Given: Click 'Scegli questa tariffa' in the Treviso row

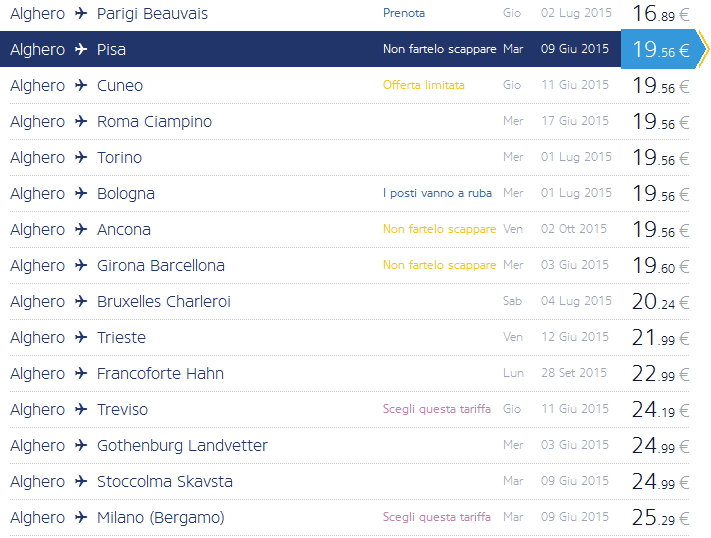Looking at the screenshot, I should pyautogui.click(x=437, y=409).
